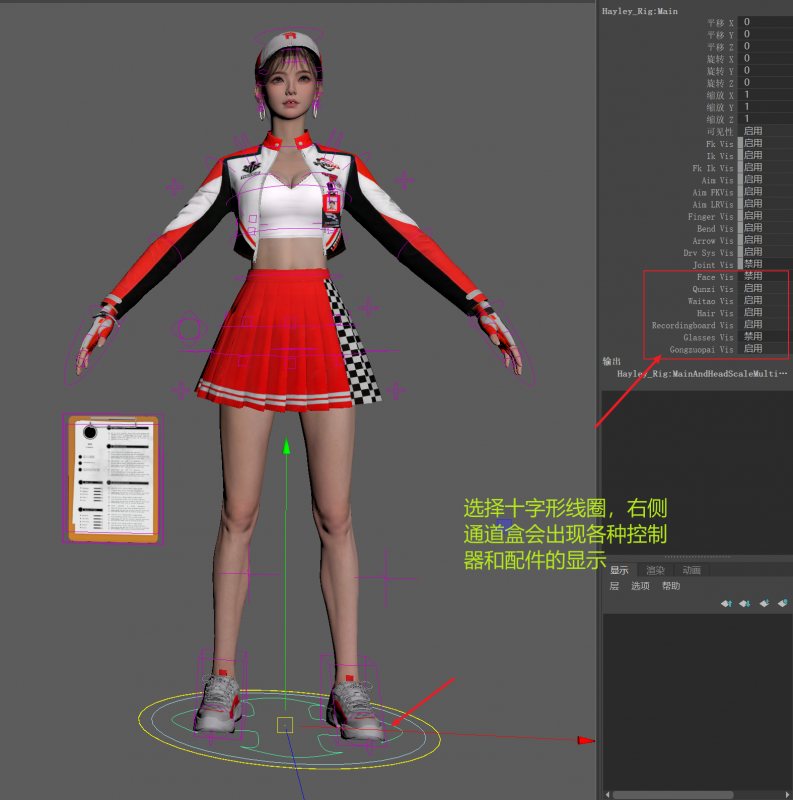
Task: Open the Ik Vis value dropdown
Action: pos(765,155)
